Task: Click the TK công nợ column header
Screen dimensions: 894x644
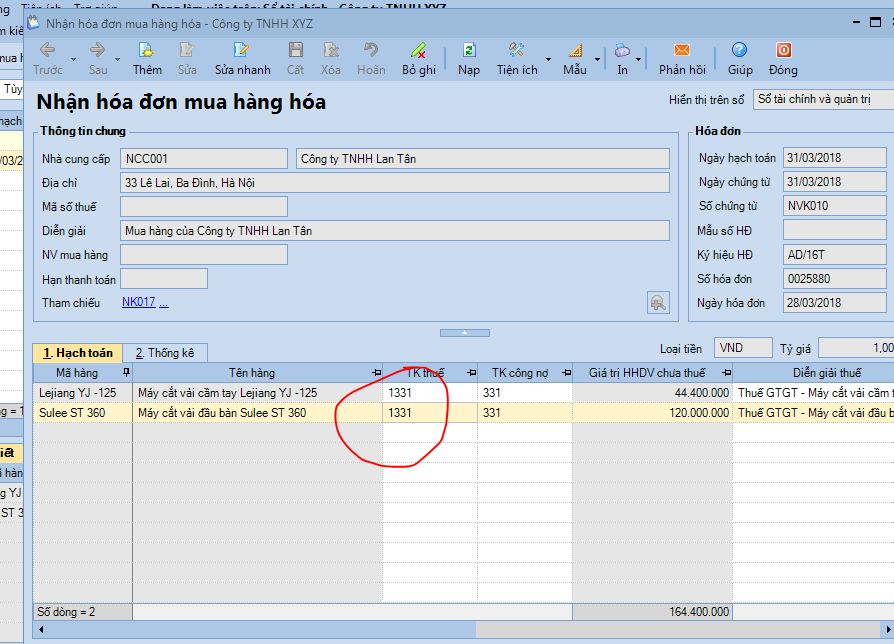Action: coord(519,373)
